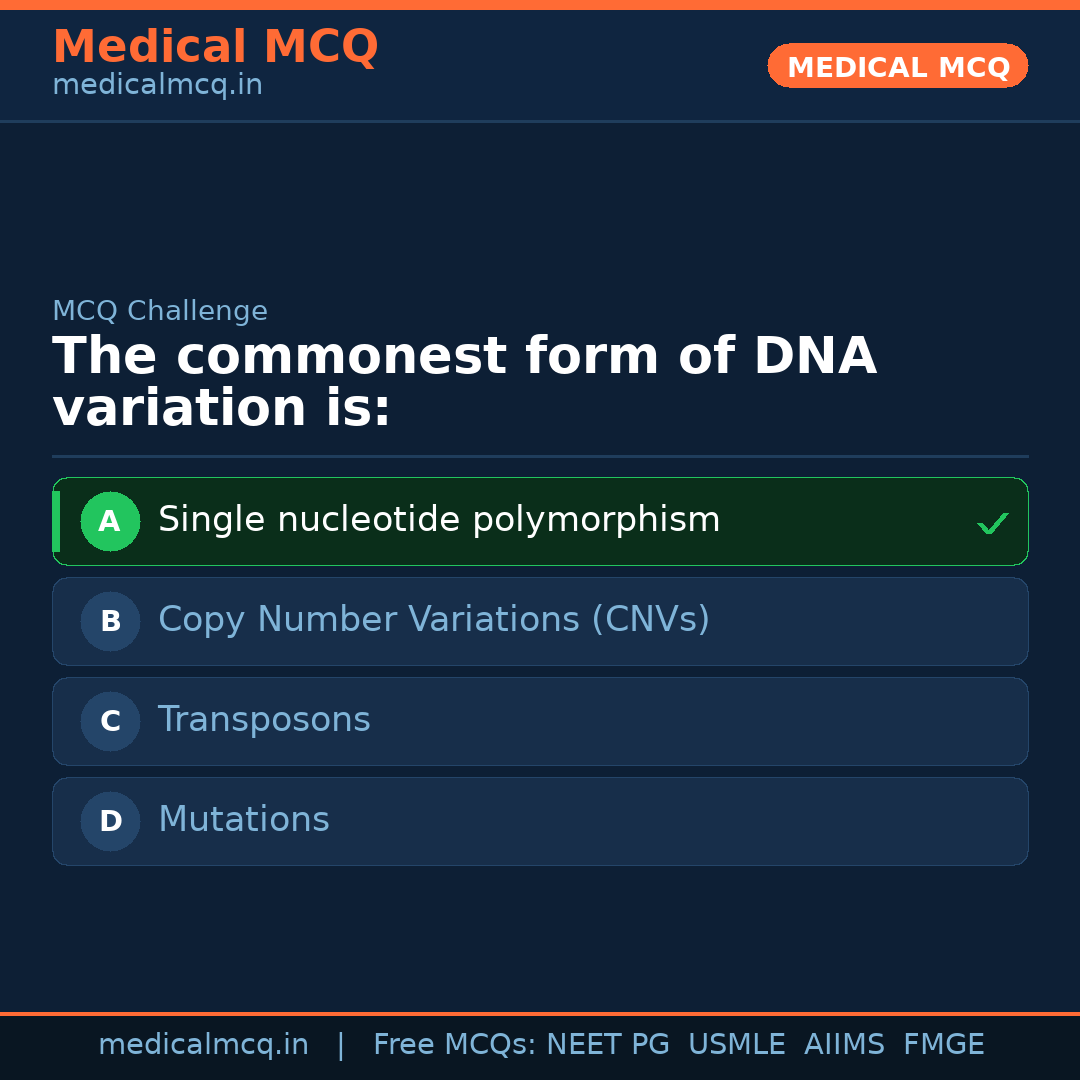Click the question text about DNA variation

click(x=464, y=383)
